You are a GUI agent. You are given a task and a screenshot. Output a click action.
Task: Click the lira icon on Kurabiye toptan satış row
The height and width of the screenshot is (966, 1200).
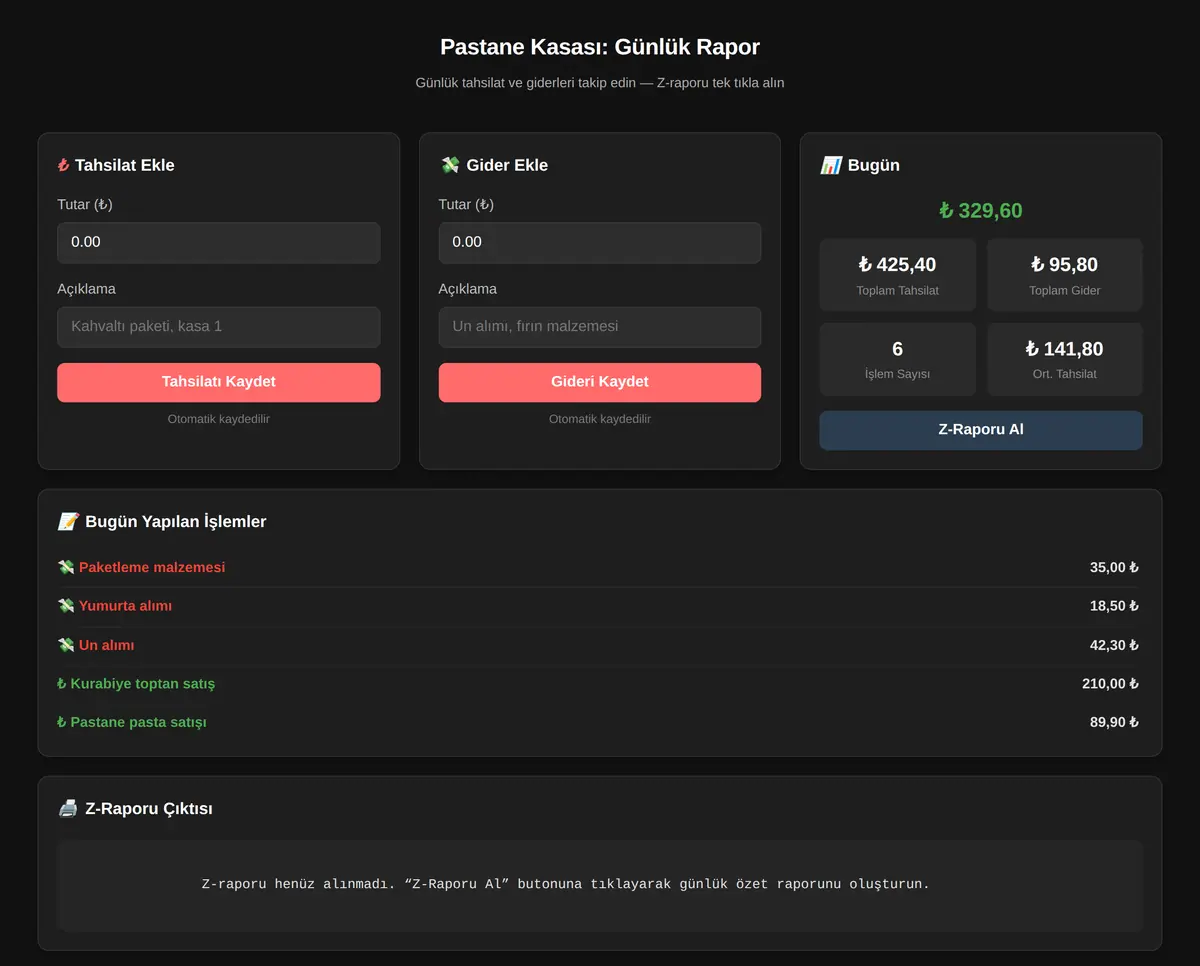62,684
